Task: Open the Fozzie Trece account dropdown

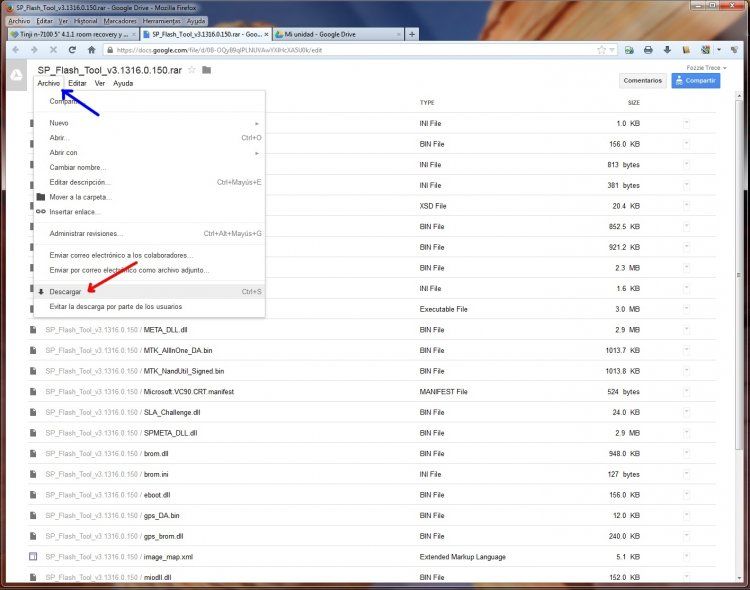Action: (706, 68)
